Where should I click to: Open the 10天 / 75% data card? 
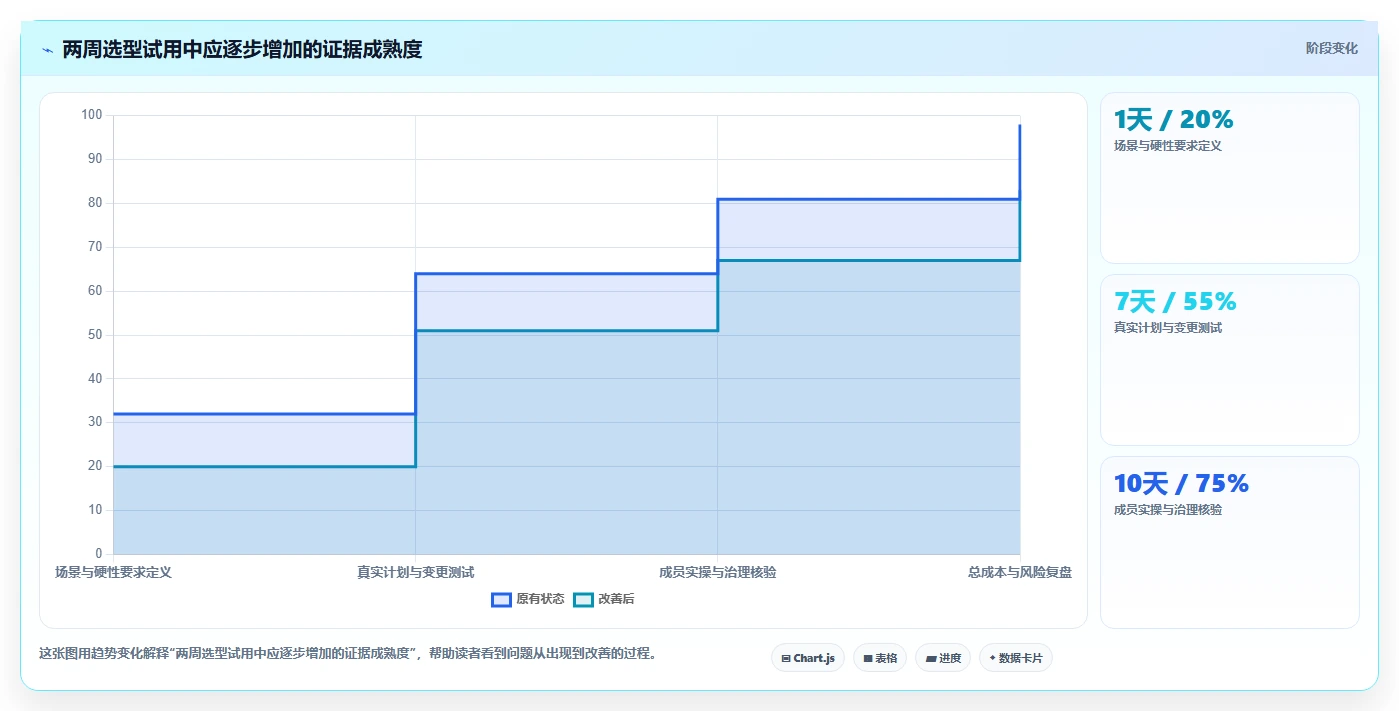[x=1230, y=542]
